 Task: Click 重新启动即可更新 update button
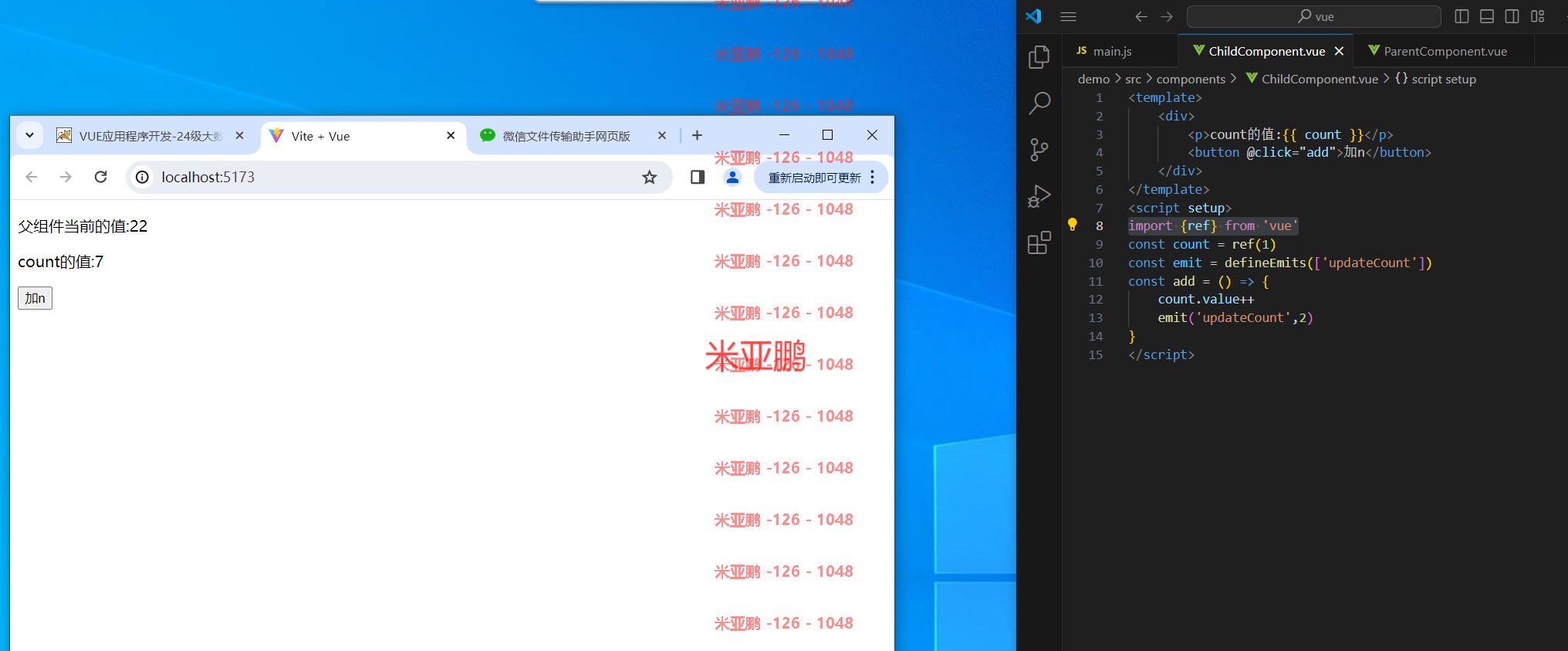(x=815, y=178)
